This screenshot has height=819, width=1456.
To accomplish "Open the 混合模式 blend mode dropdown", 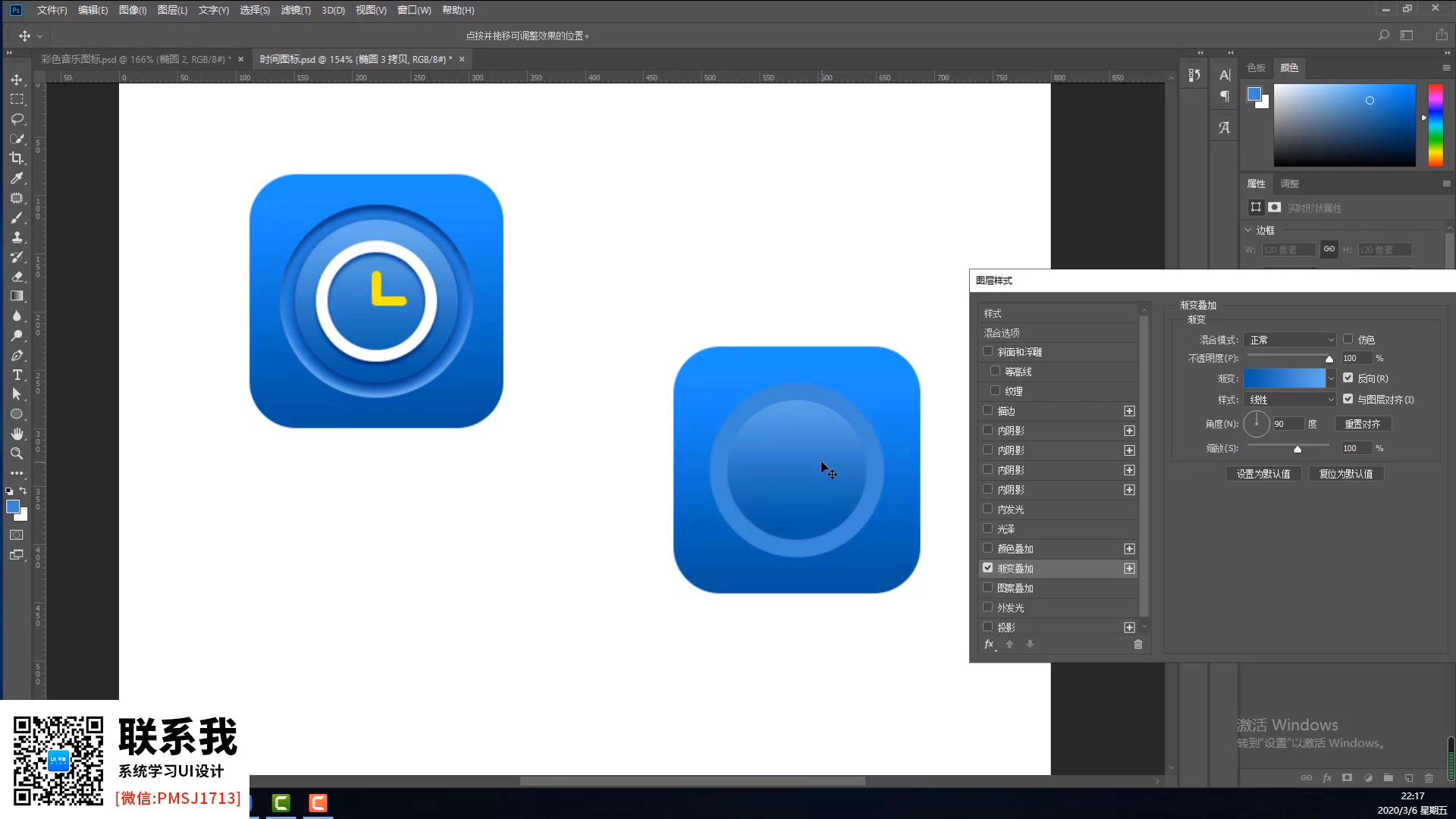I will pos(1289,340).
